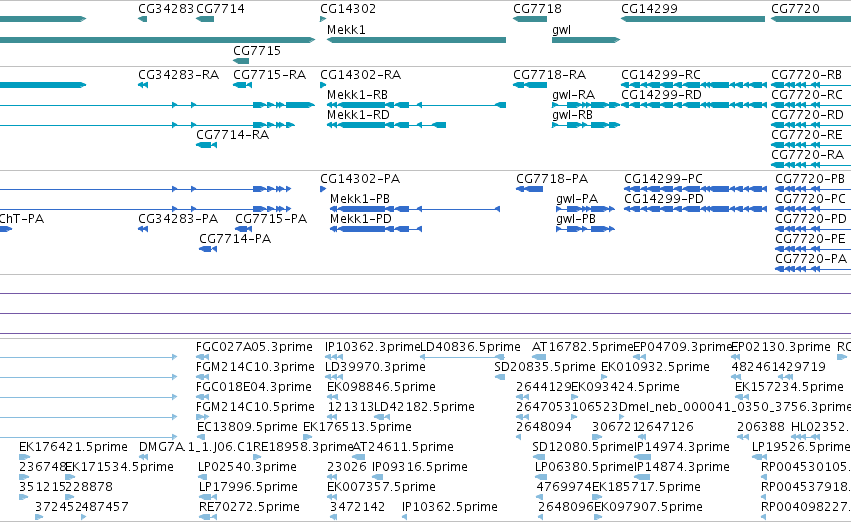Image resolution: width=851 pixels, height=522 pixels.
Task: Open the RE70272.5prime EST label
Action: [249, 507]
